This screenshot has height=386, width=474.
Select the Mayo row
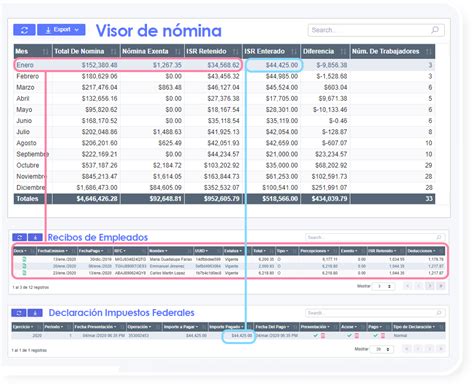(x=224, y=110)
